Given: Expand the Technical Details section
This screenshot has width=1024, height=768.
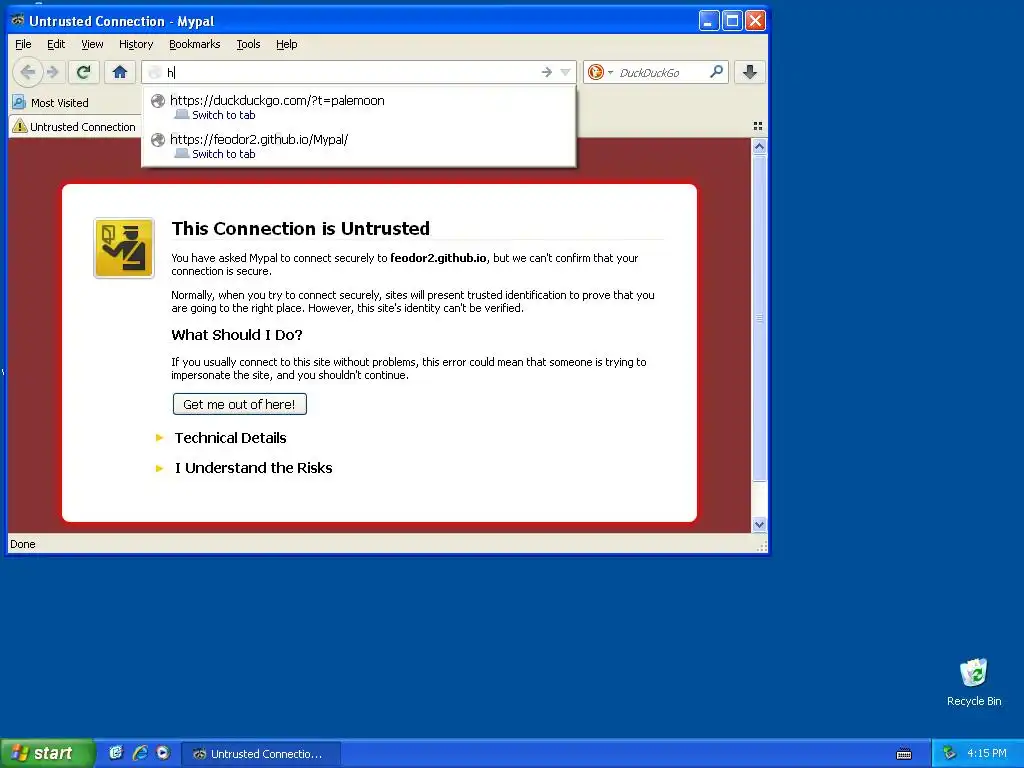Looking at the screenshot, I should click(x=230, y=438).
